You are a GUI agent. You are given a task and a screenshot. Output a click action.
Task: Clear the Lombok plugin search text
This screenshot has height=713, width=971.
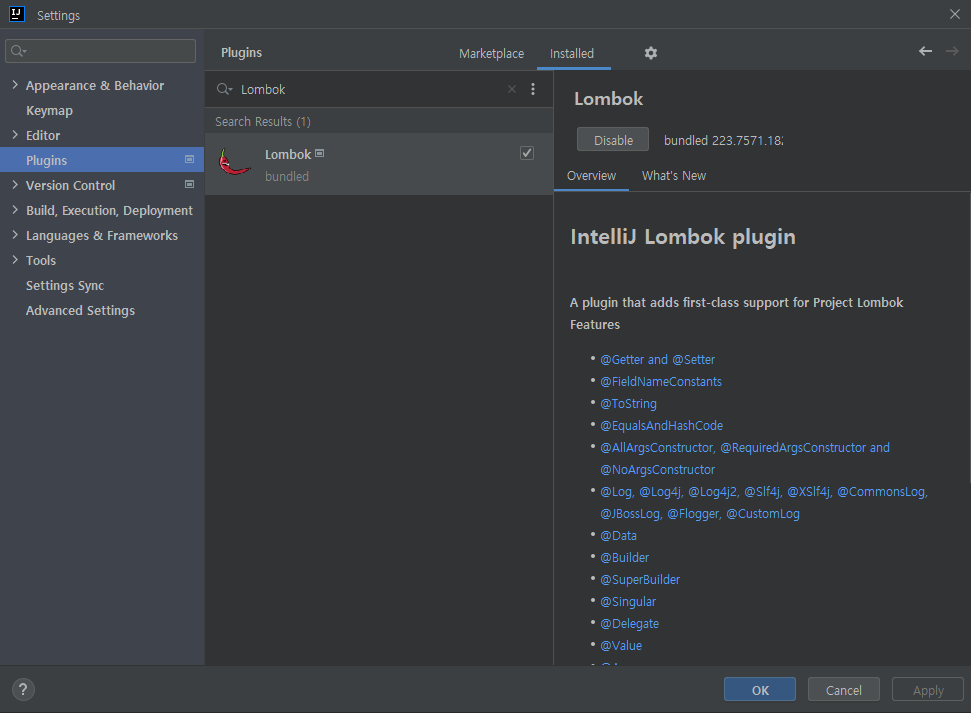click(512, 89)
